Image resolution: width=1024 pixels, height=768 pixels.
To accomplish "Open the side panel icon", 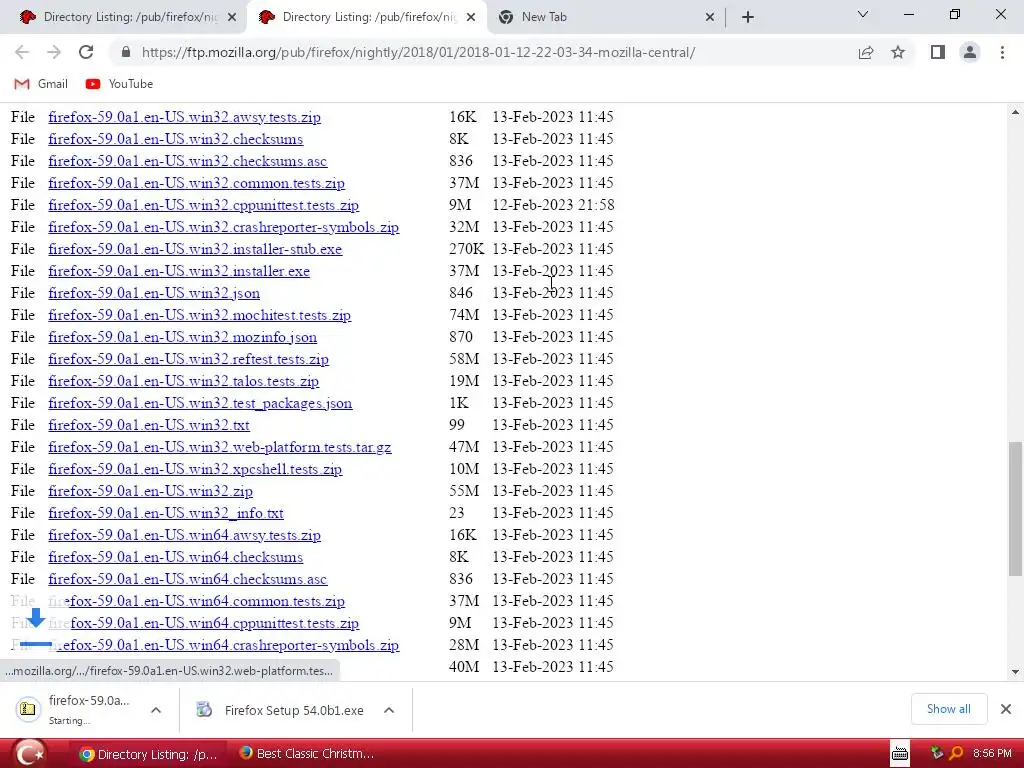I will click(938, 52).
